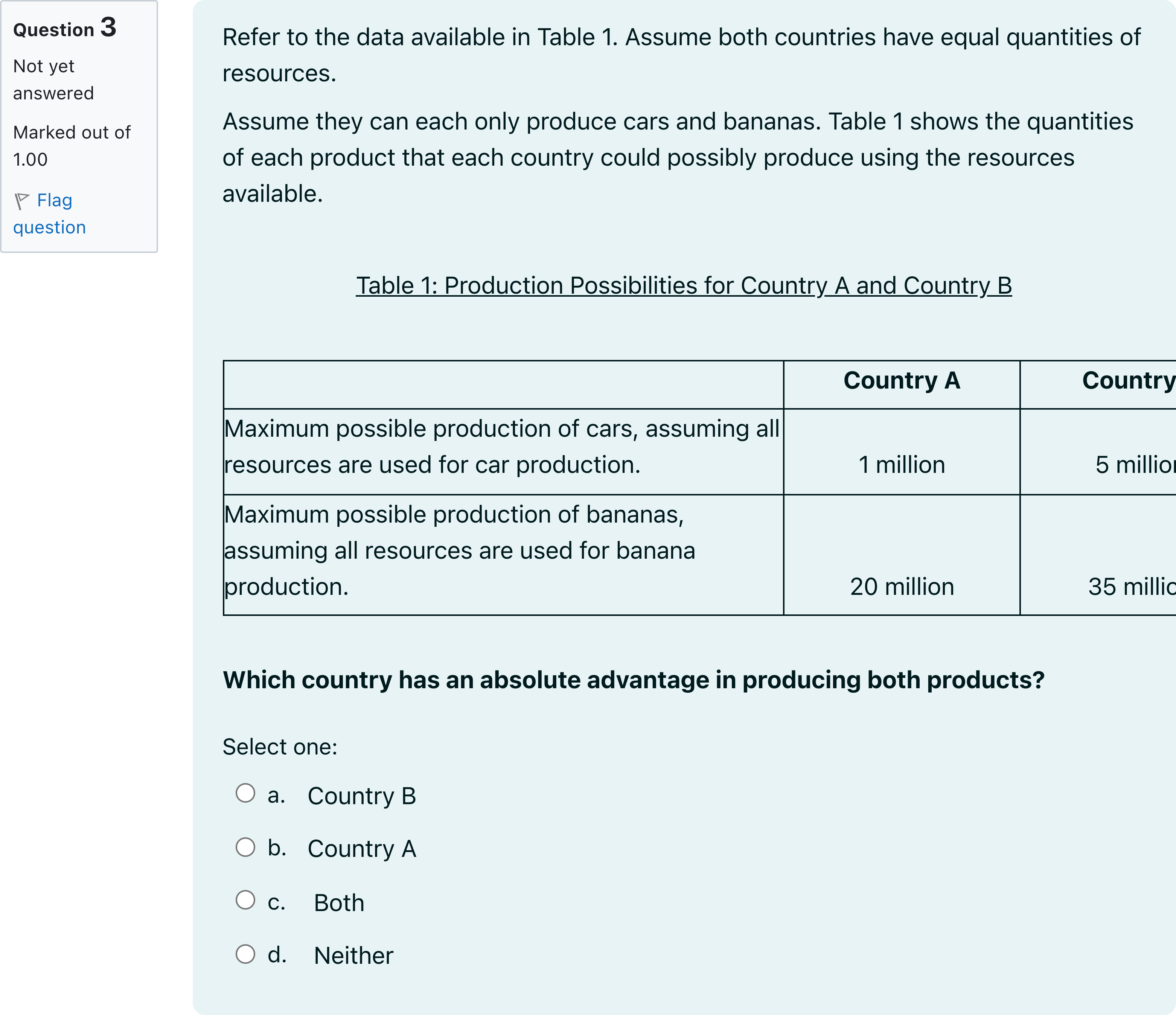Click the maximum car production row label

coord(502,447)
